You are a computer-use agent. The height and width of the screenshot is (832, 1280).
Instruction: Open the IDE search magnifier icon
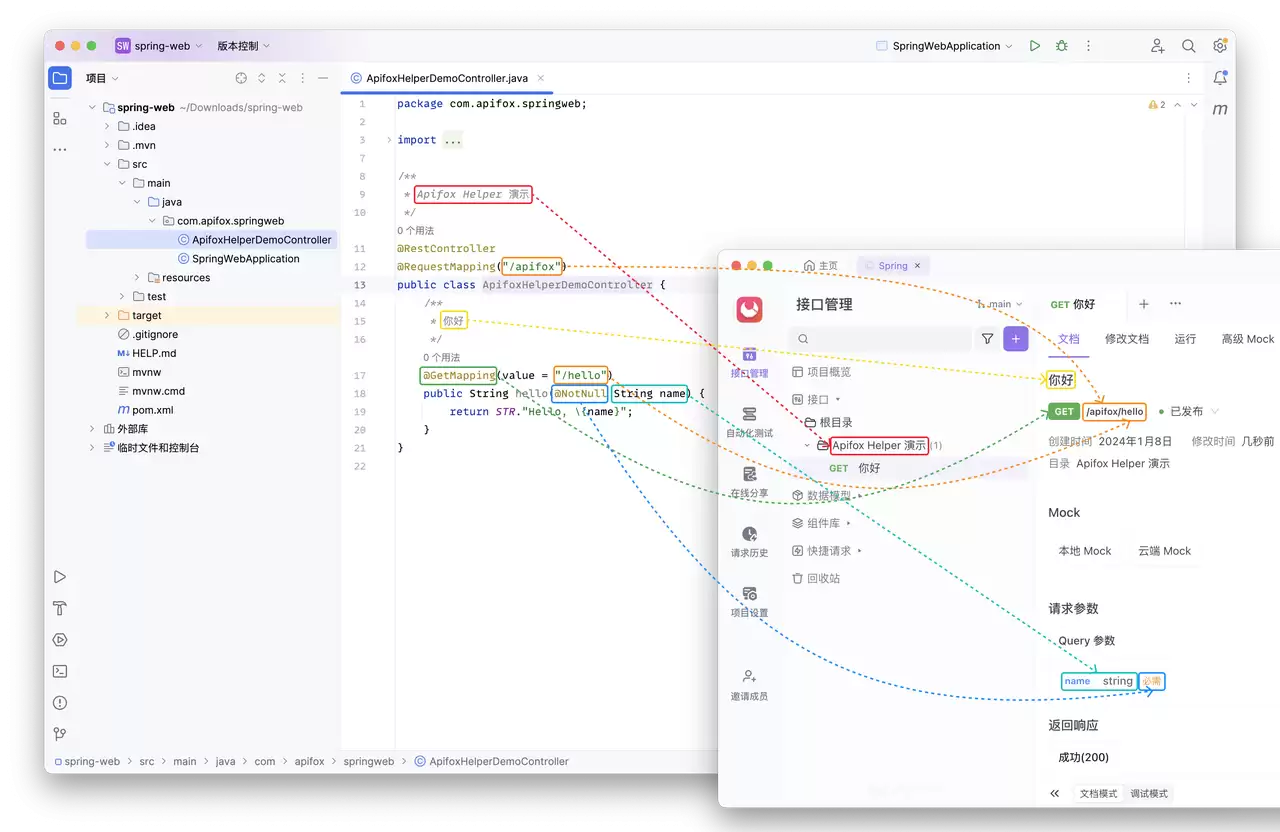point(1189,46)
